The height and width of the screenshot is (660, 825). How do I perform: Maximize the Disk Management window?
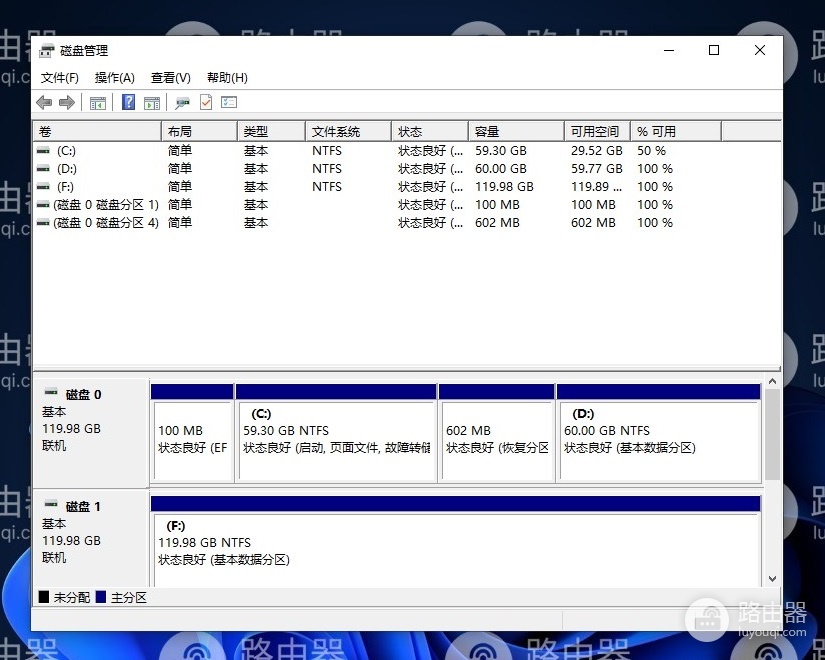point(714,51)
